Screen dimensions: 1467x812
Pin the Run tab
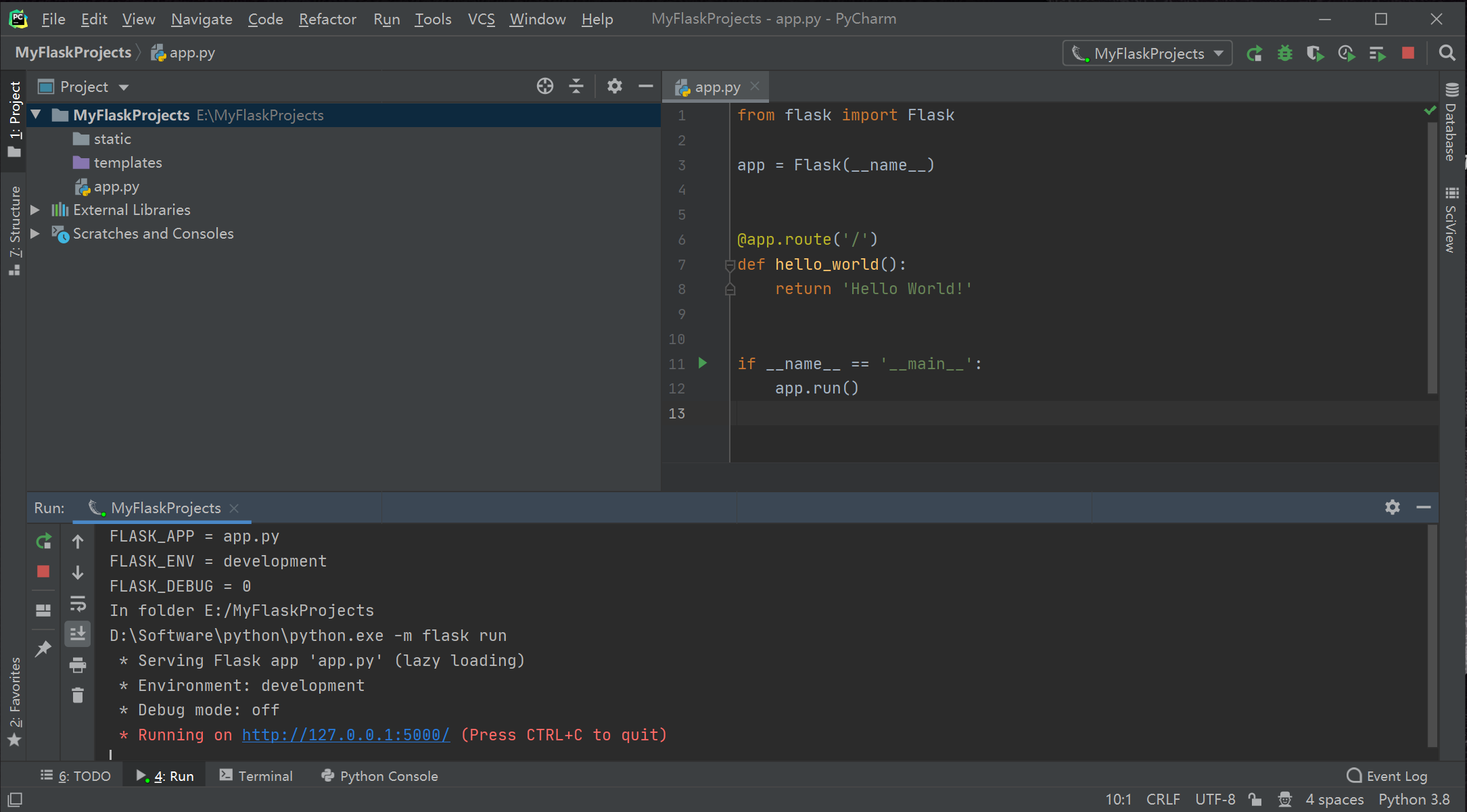[x=43, y=648]
